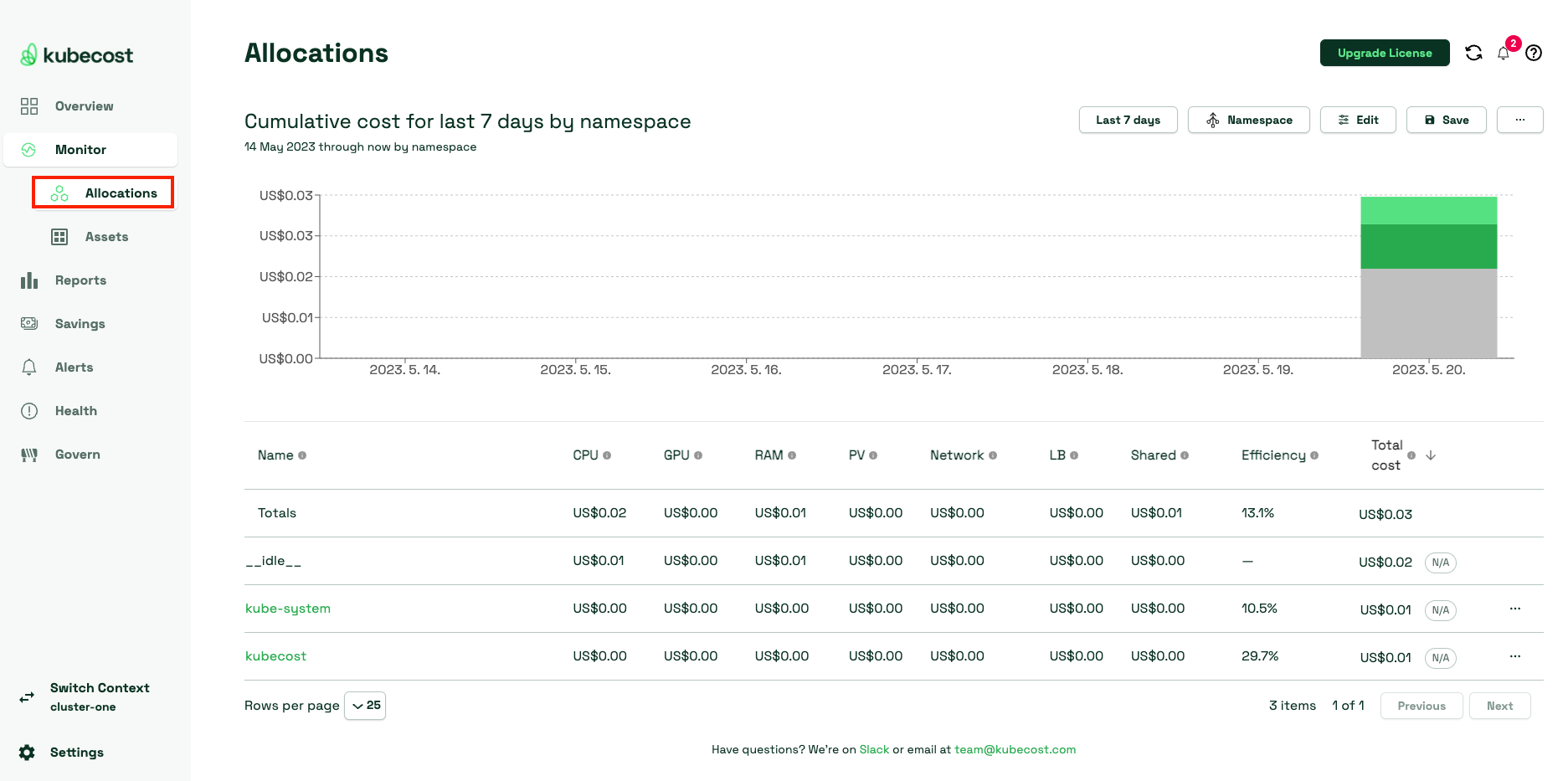Click the gray idle bar segment
The width and height of the screenshot is (1568, 781).
click(x=1428, y=313)
